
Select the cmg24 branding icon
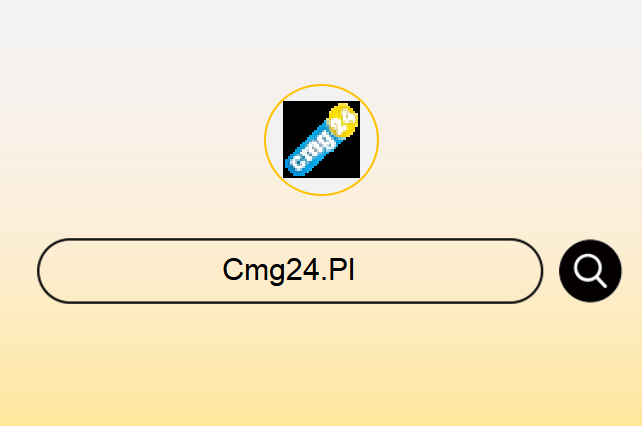321,139
